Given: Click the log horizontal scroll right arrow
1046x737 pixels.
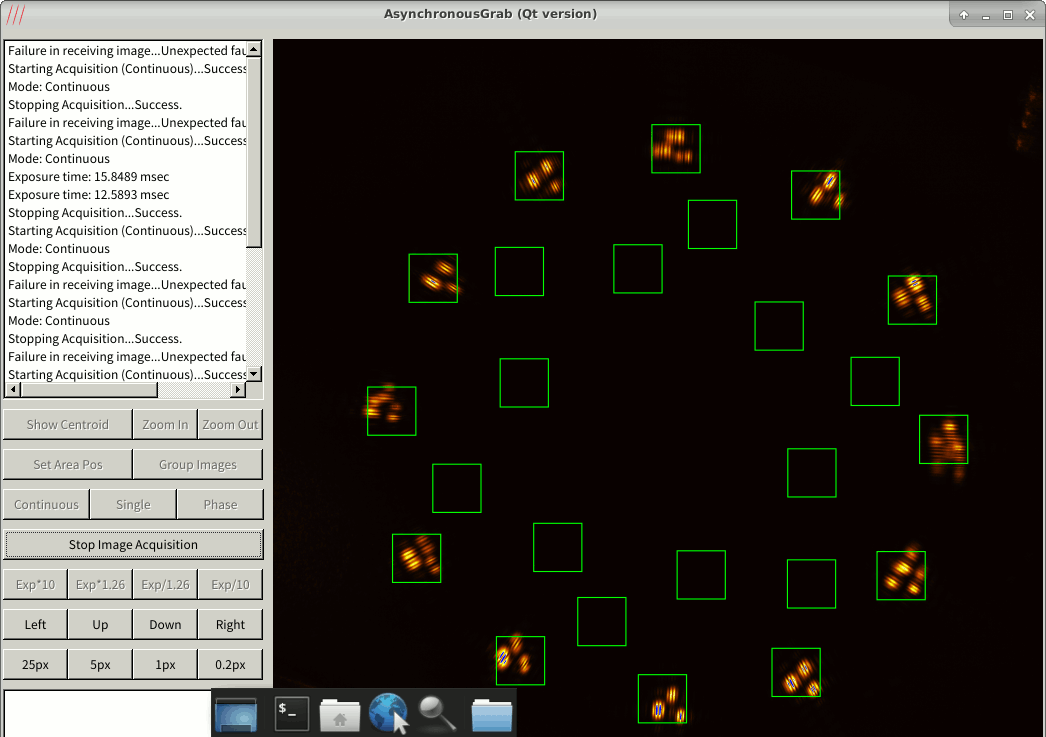Looking at the screenshot, I should (x=238, y=389).
